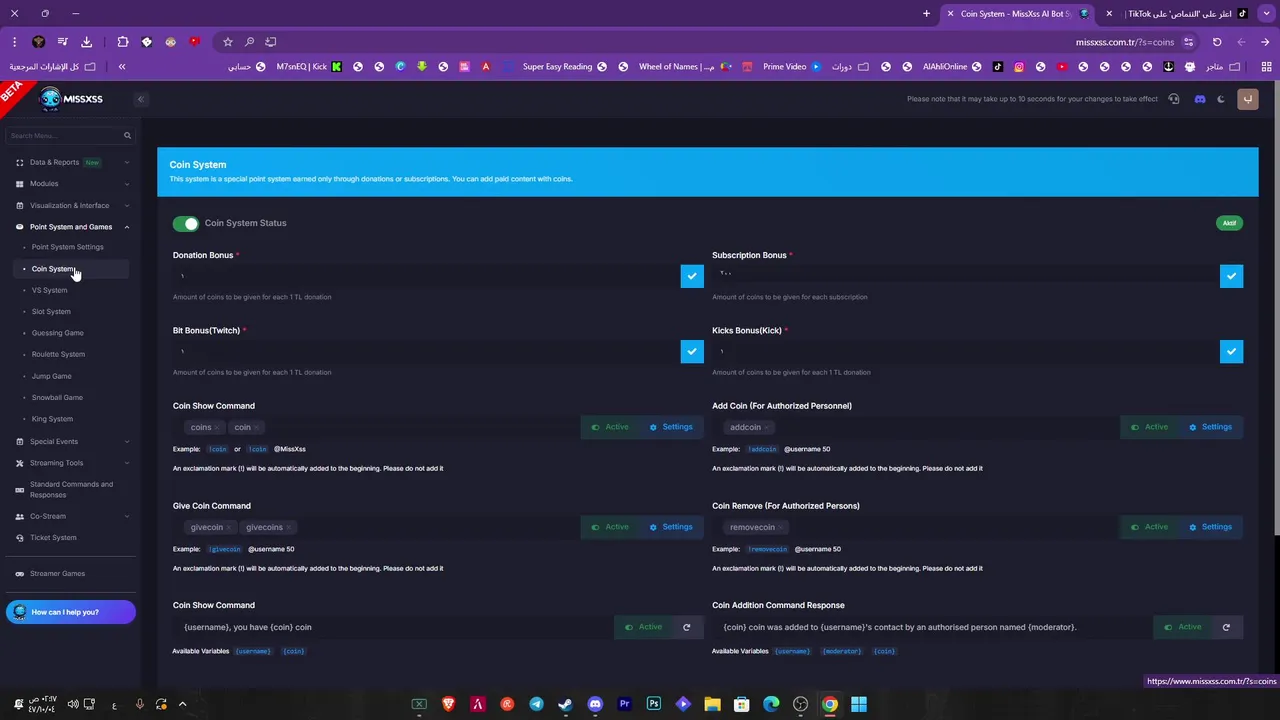Save the Donation Bonus value with checkmark
This screenshot has height=720, width=1280.
click(x=692, y=276)
